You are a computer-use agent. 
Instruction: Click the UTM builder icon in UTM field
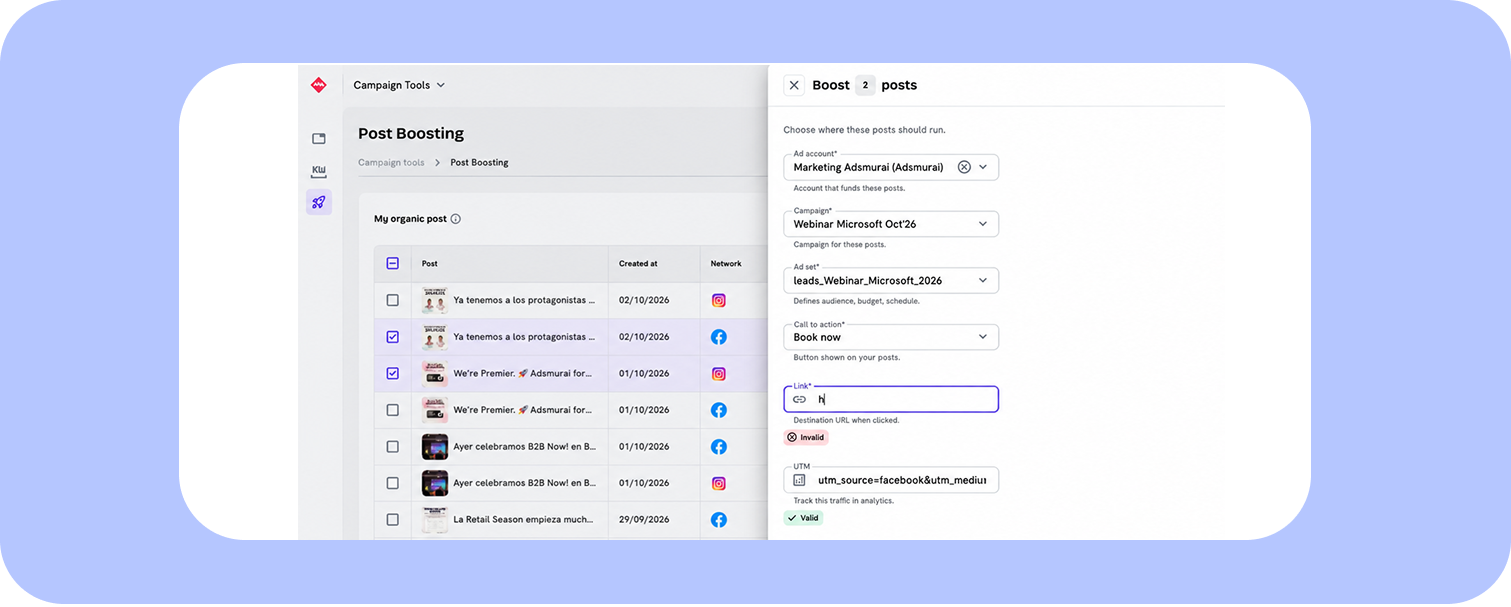point(799,480)
